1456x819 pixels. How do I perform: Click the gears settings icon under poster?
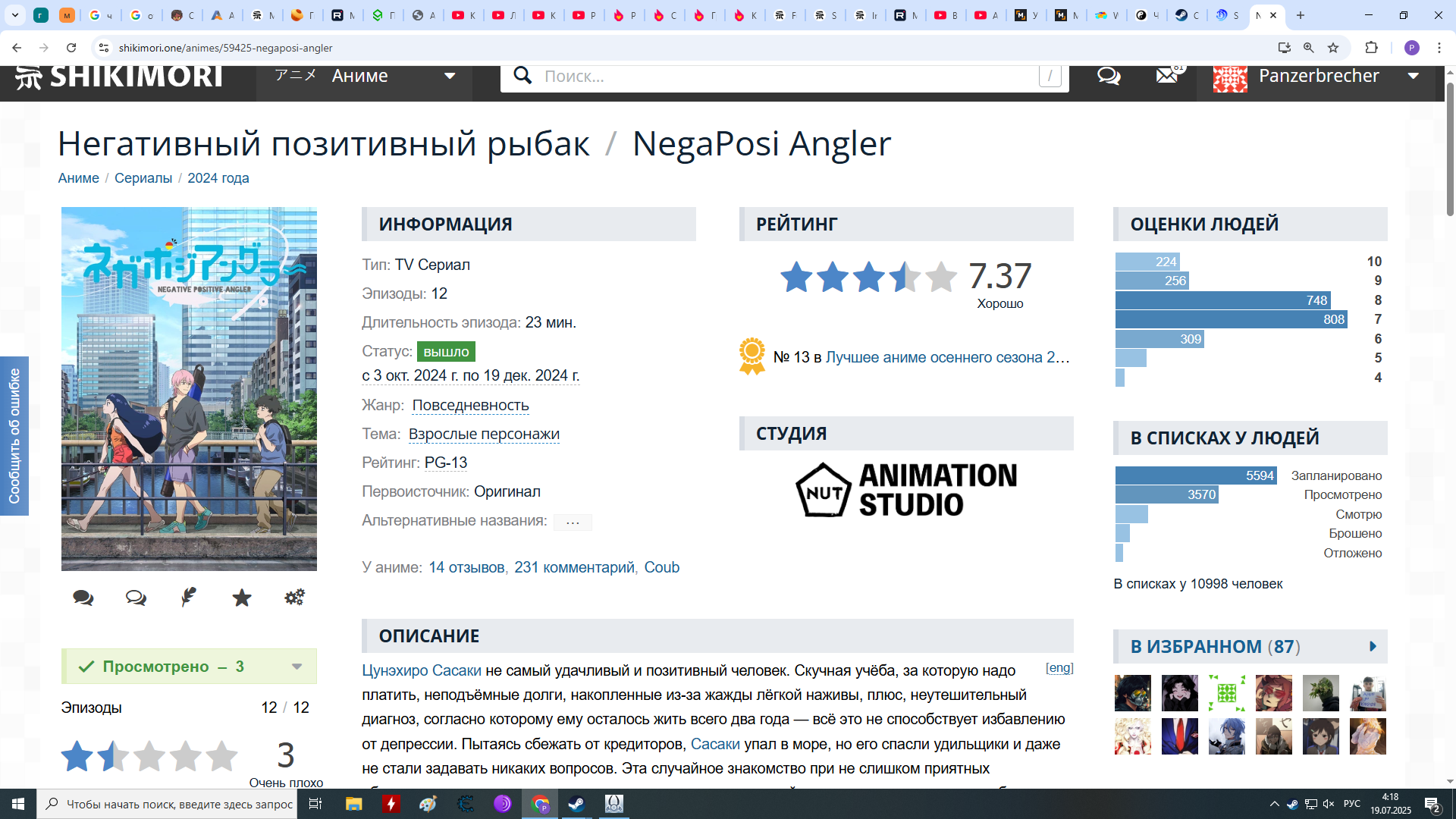294,598
